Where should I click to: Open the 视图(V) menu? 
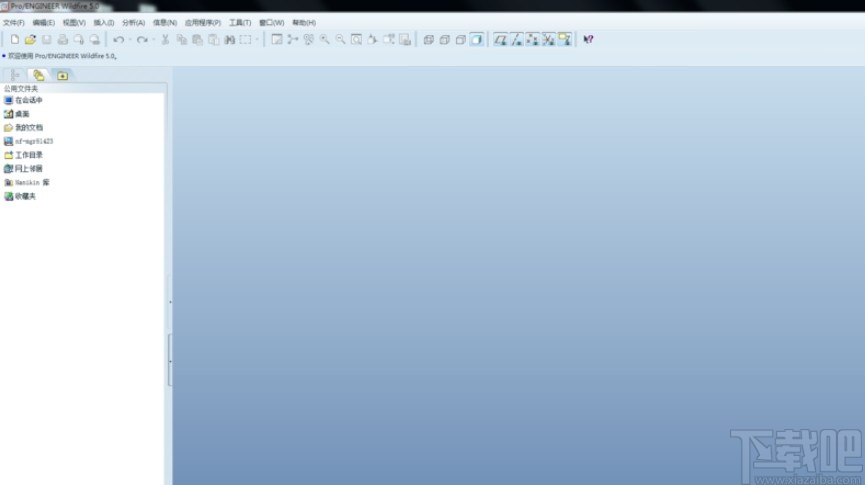74,23
